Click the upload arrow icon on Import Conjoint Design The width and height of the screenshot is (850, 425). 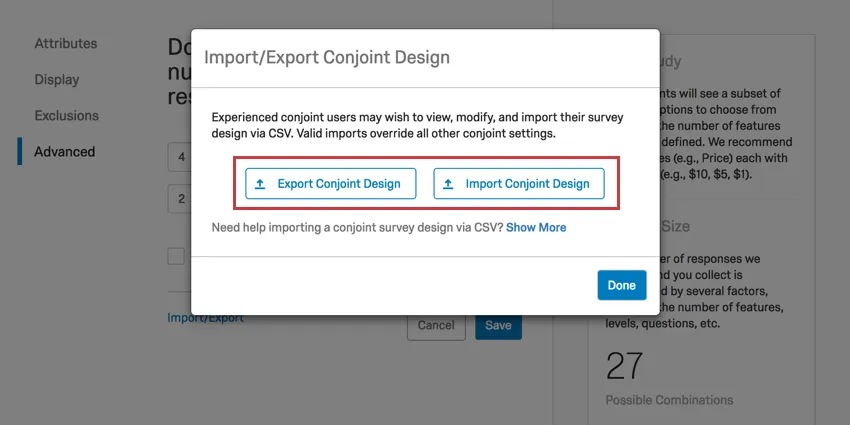[448, 184]
